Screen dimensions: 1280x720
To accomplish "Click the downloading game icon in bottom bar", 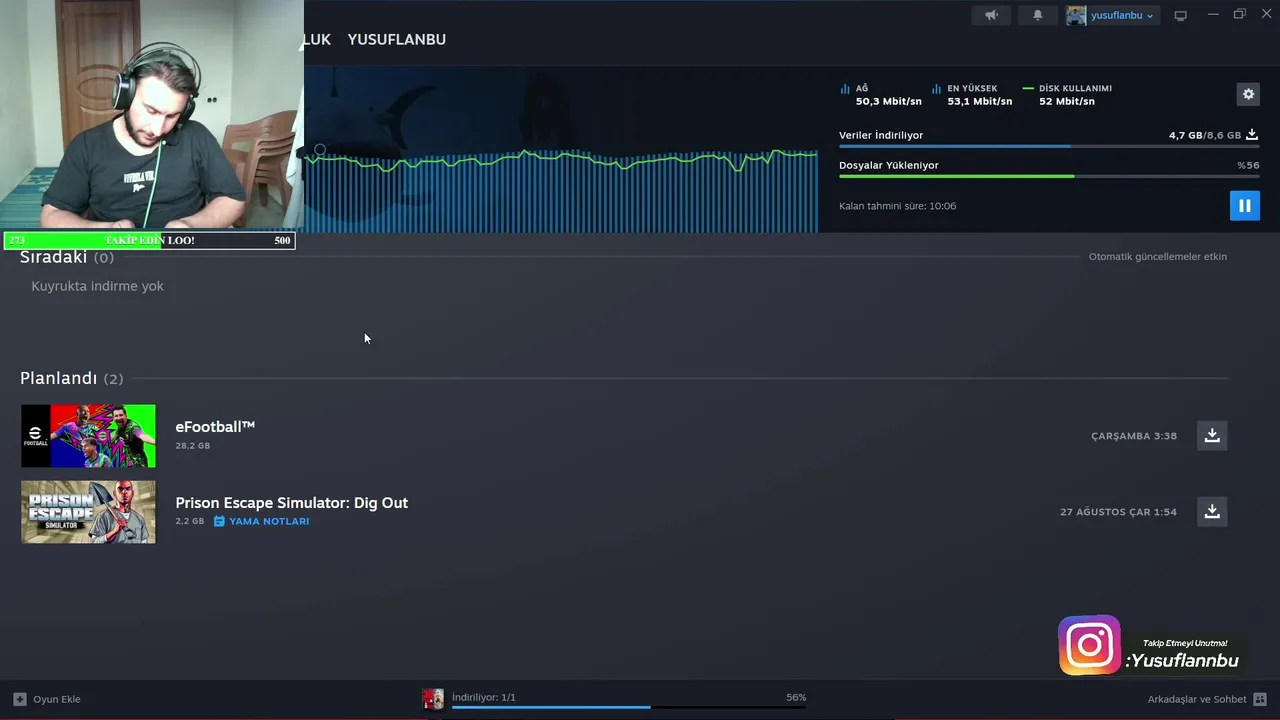I will pyautogui.click(x=433, y=699).
